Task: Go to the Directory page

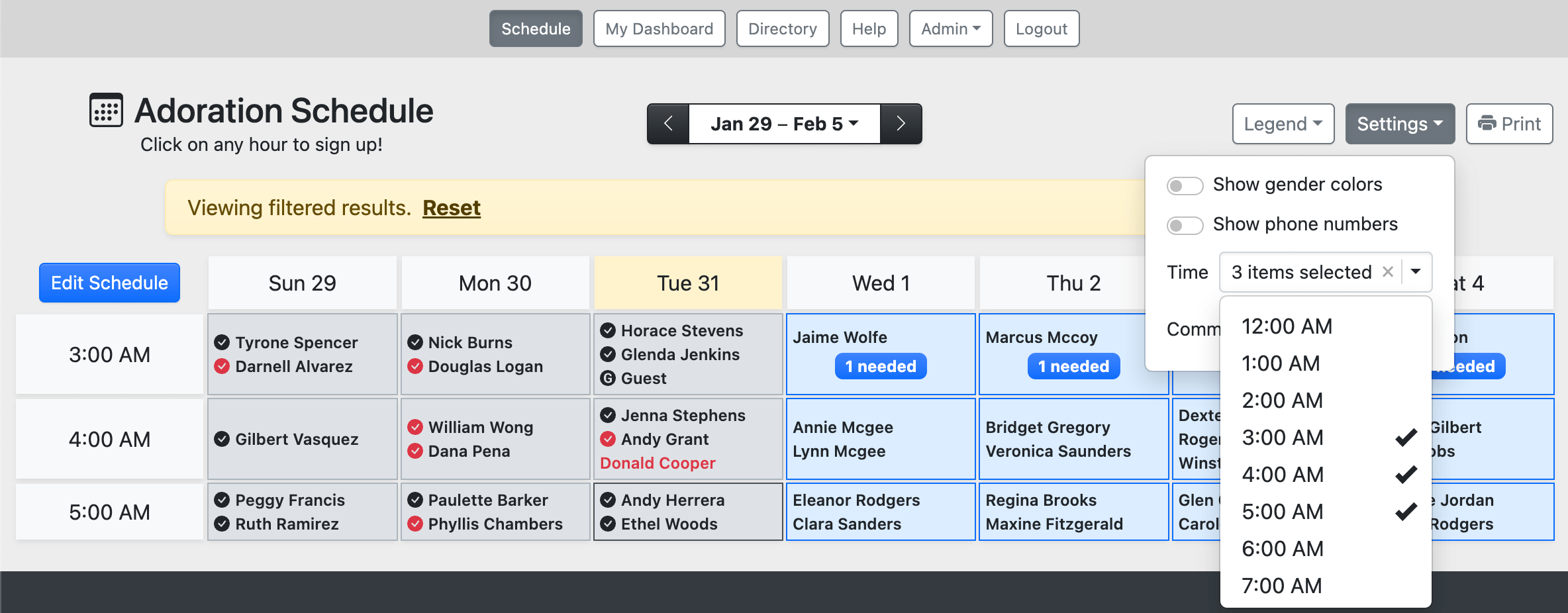Action: (x=782, y=28)
